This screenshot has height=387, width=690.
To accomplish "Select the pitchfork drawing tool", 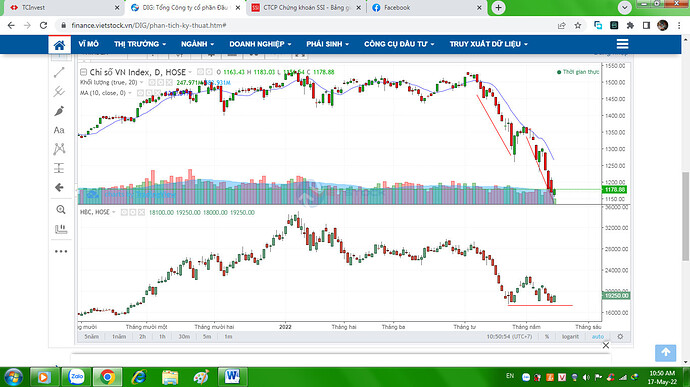I will click(x=59, y=92).
